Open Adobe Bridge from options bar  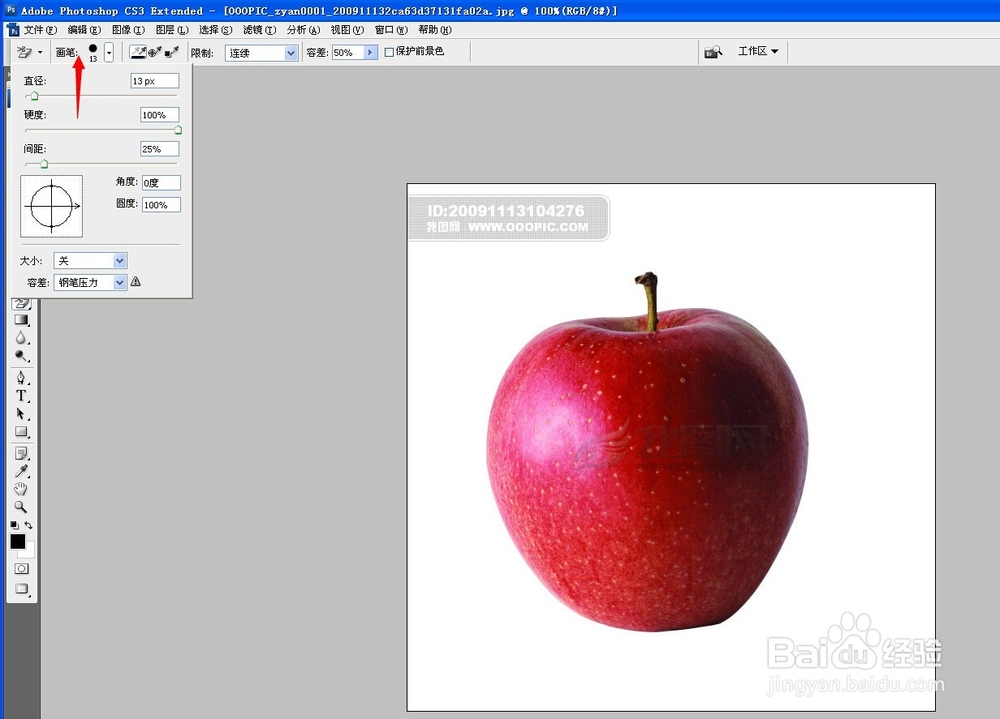pos(713,52)
